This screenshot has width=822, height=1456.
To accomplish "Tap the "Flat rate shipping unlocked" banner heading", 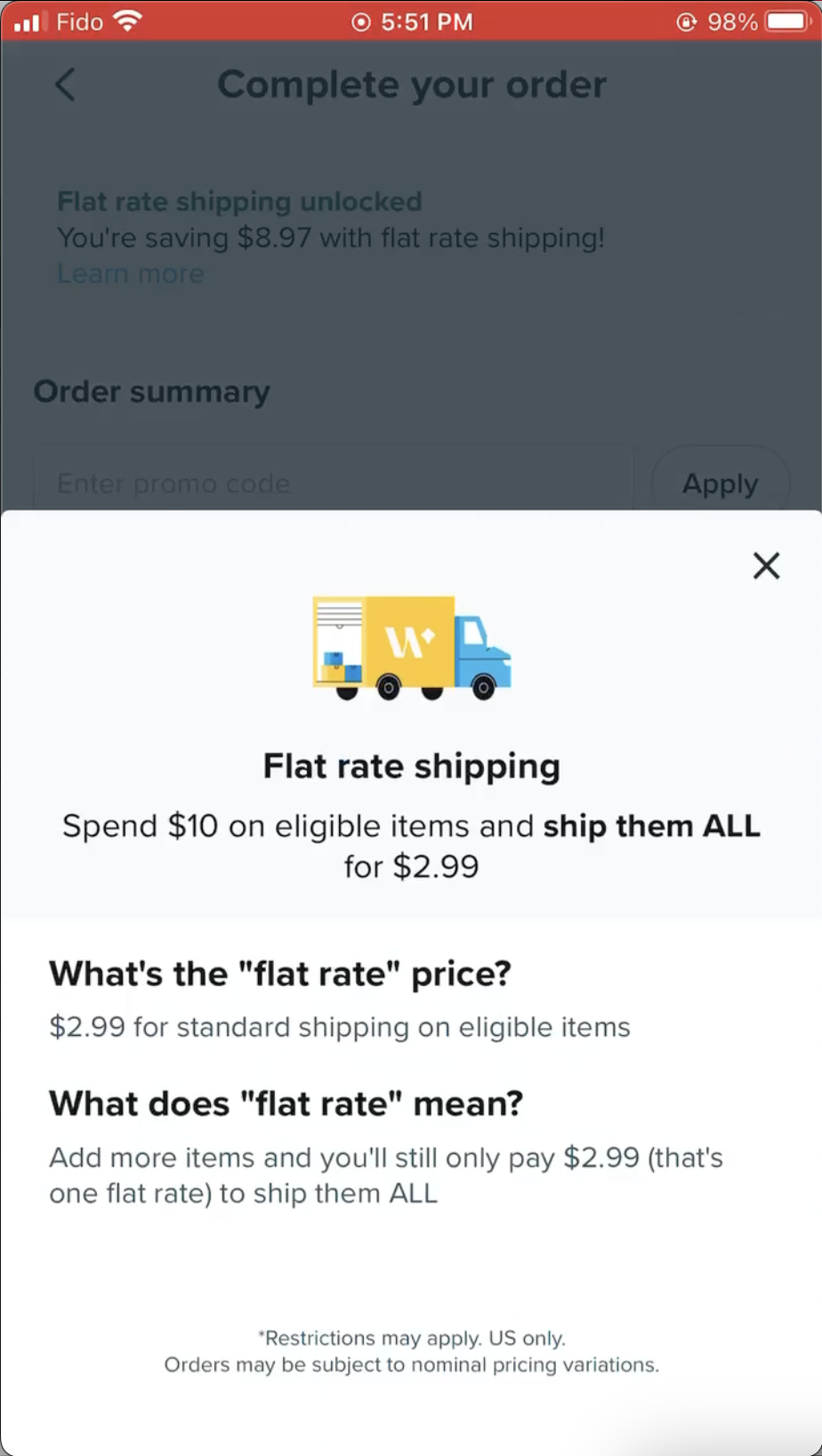I will point(239,202).
